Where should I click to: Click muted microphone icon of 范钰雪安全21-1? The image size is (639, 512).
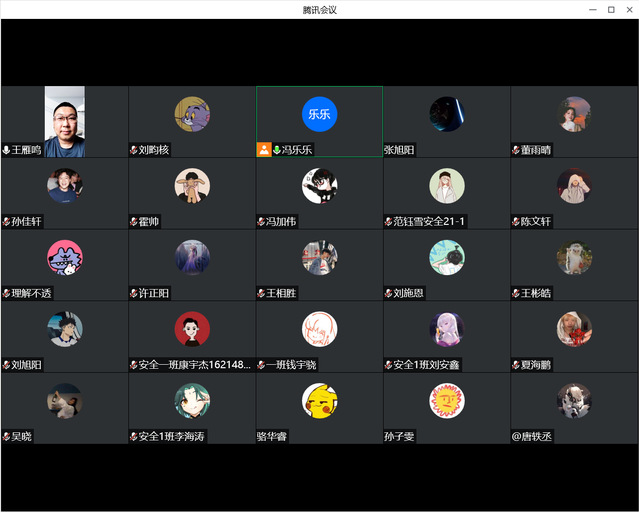tap(389, 222)
